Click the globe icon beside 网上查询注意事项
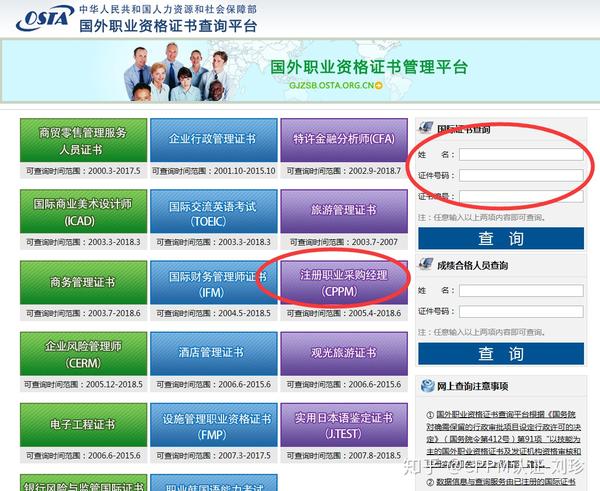Viewport: 600px width, 491px height. coord(427,386)
